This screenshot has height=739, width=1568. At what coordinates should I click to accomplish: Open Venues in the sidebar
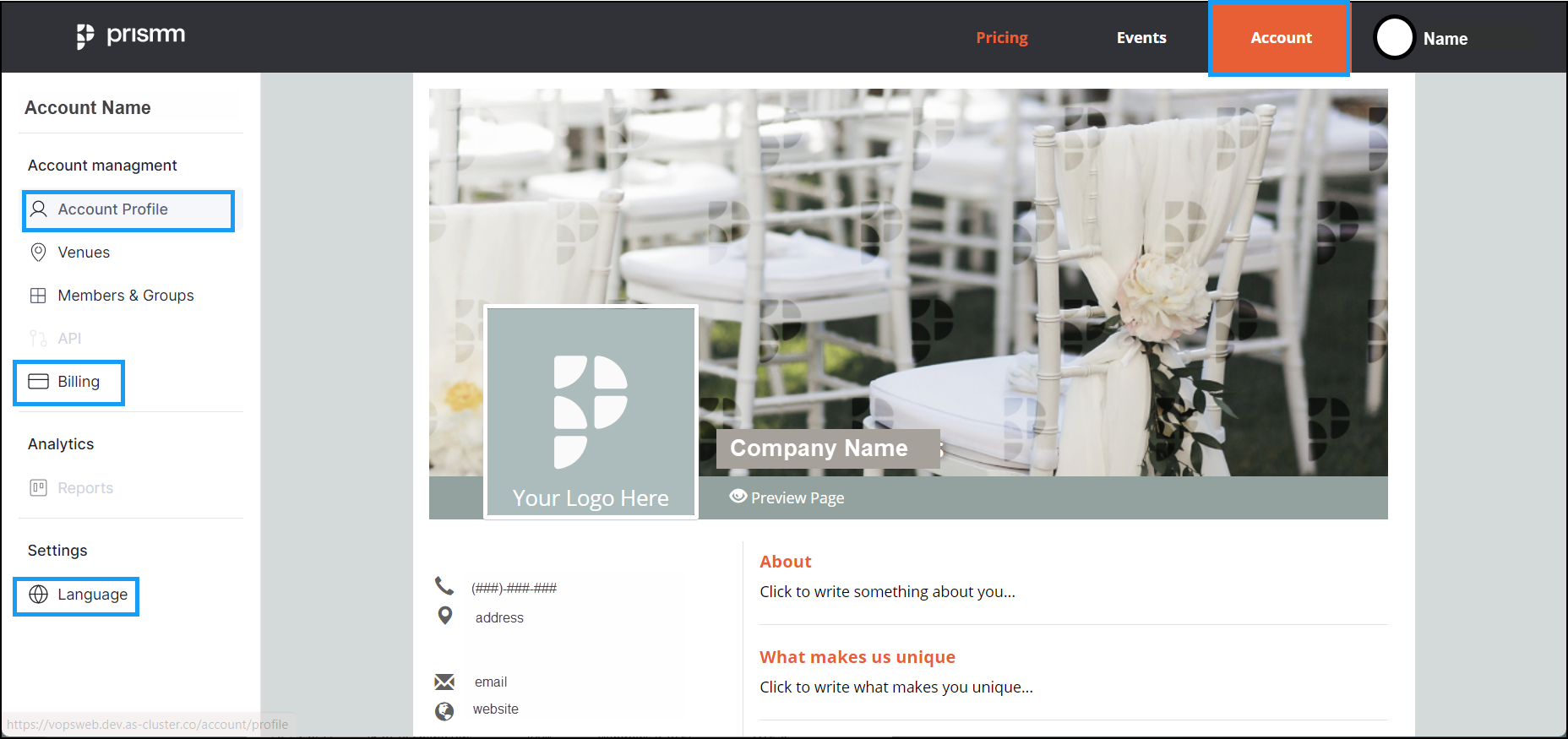click(x=84, y=252)
